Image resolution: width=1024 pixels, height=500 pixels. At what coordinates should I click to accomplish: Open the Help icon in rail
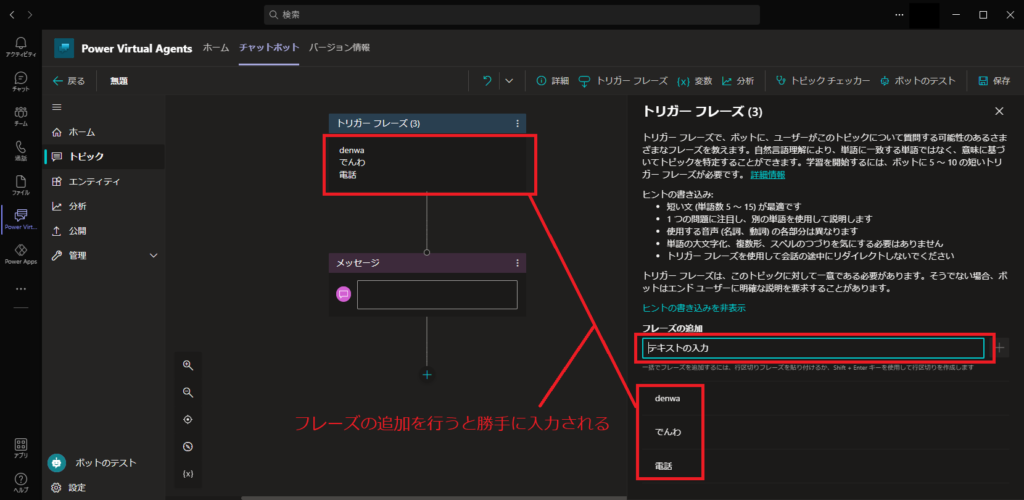click(x=20, y=483)
